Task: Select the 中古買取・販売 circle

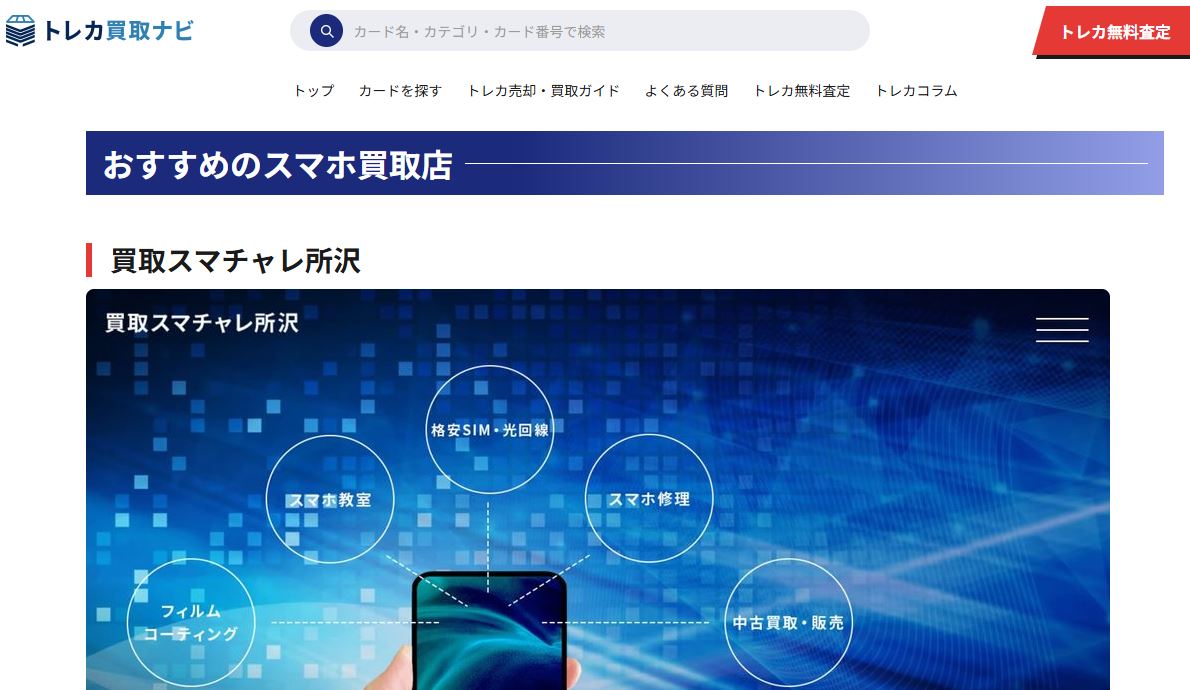Action: coord(788,622)
